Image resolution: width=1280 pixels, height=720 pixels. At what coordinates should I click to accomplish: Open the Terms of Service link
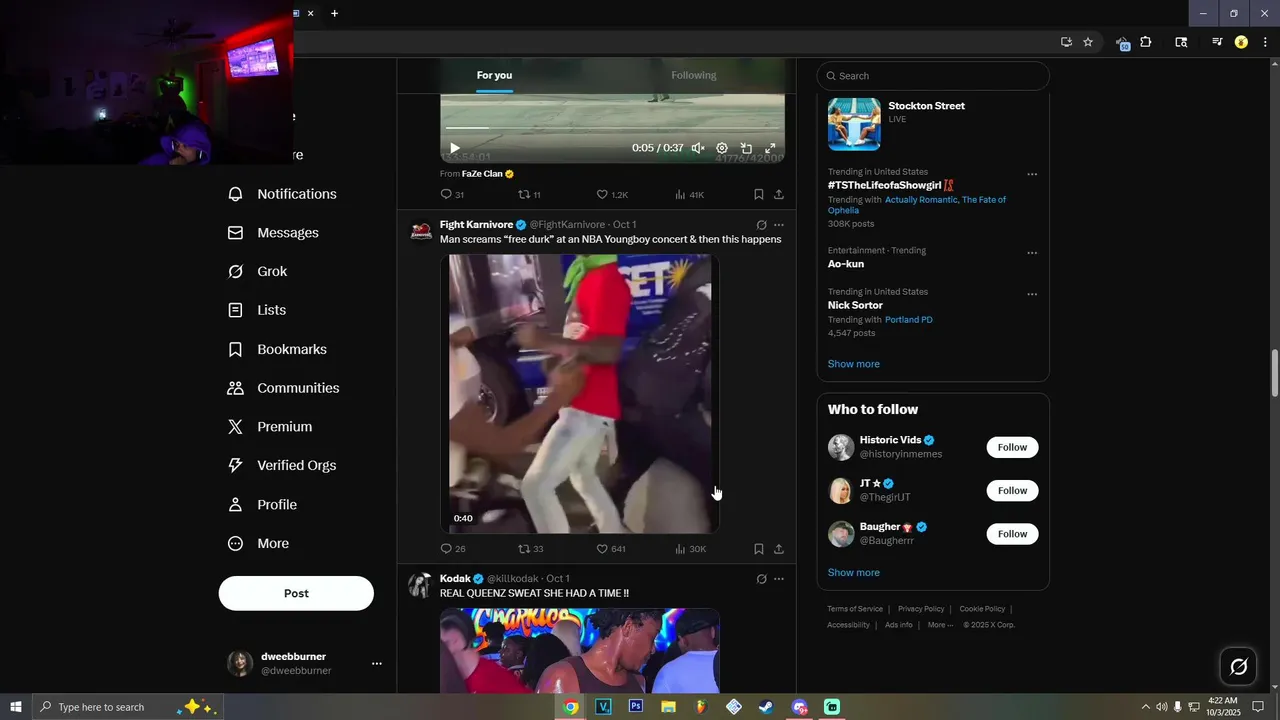click(x=855, y=609)
